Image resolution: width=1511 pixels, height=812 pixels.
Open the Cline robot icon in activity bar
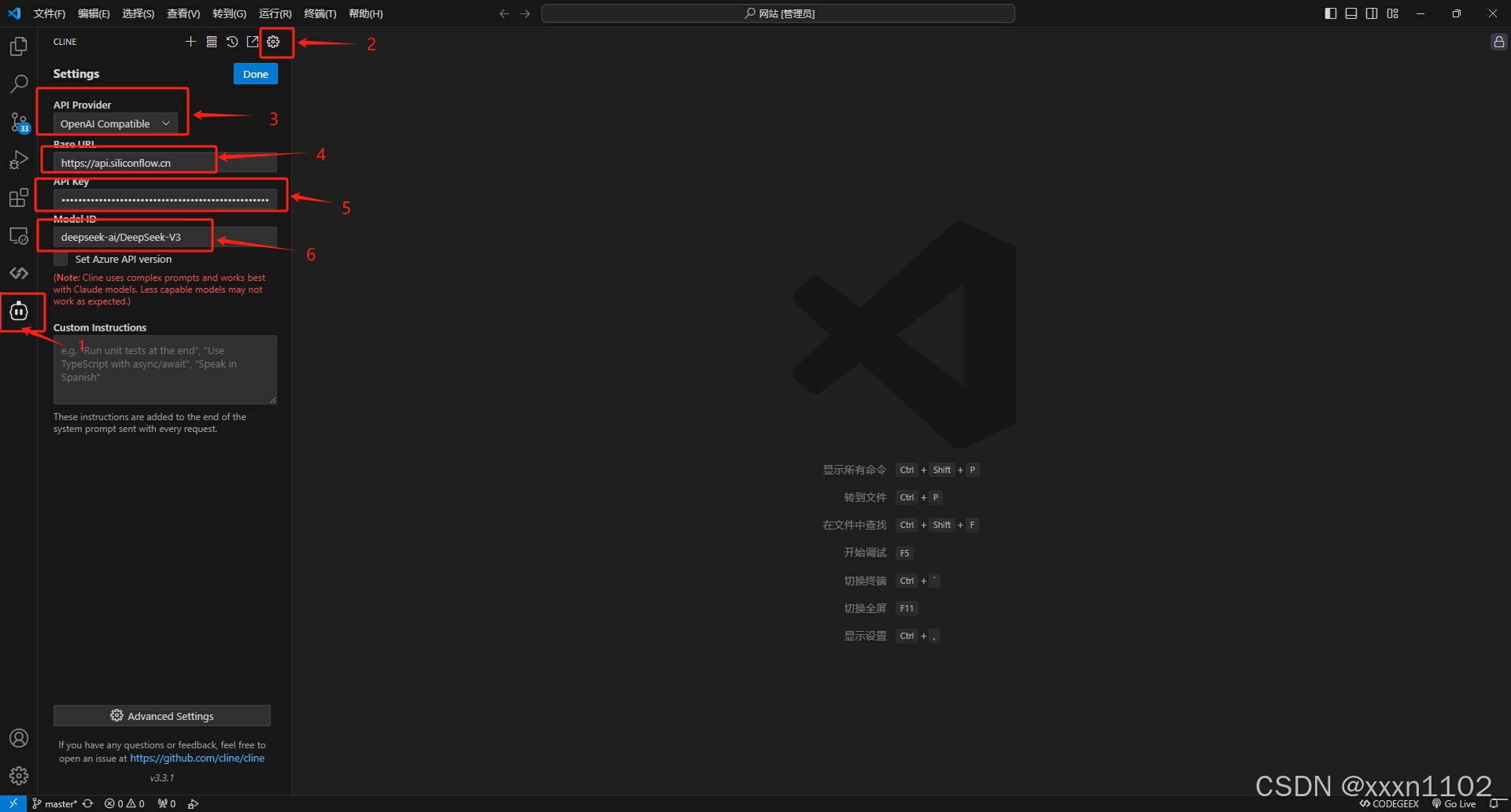click(x=19, y=312)
